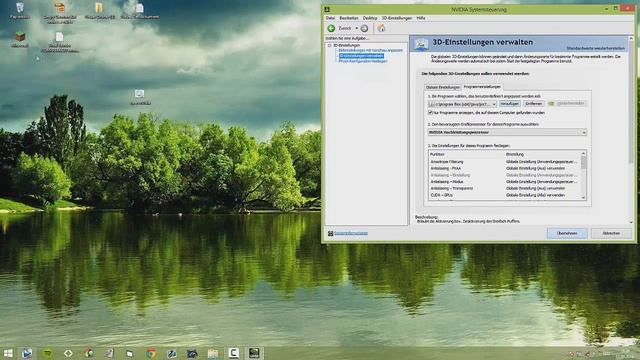
Task: Click settings list scroll-up arrow
Action: pyautogui.click(x=584, y=153)
